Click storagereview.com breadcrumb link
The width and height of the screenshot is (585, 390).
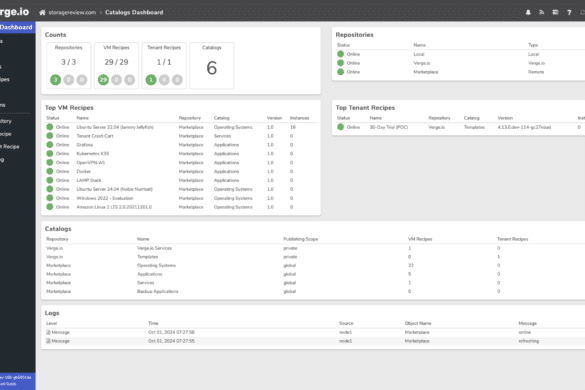coord(72,12)
